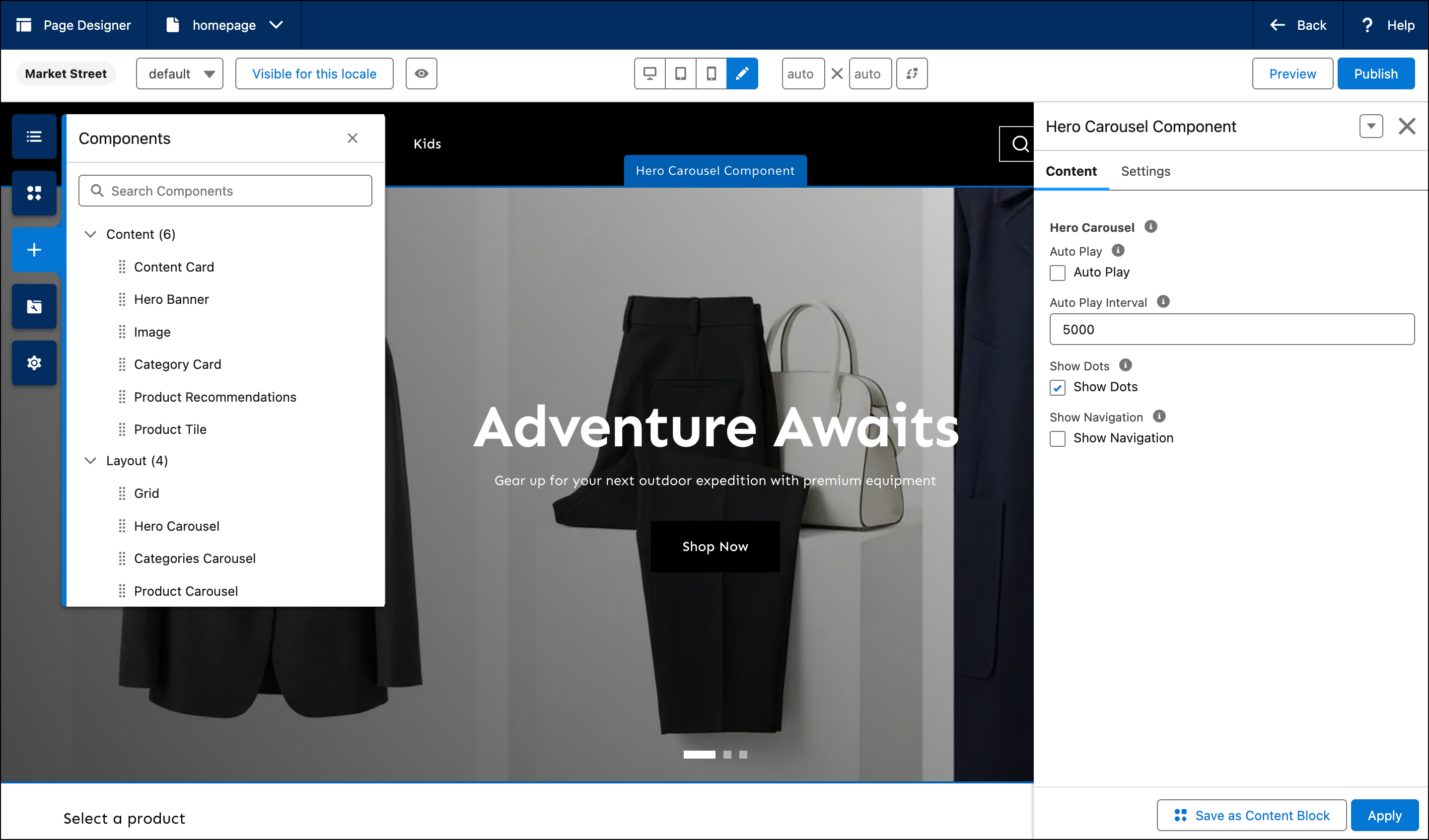Click the Search Components input field

pyautogui.click(x=225, y=191)
